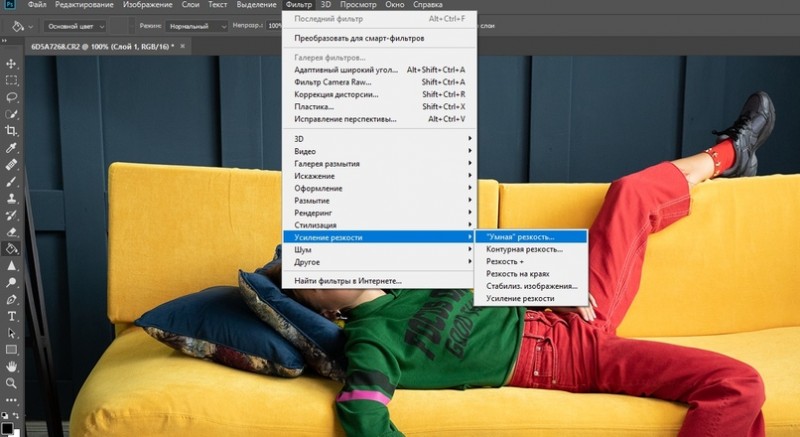Select the Sharpen triangle tool
The width and height of the screenshot is (800, 437).
(x=11, y=266)
